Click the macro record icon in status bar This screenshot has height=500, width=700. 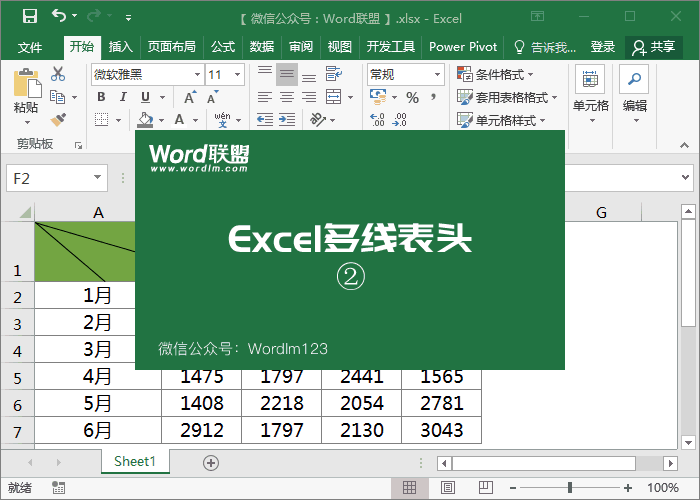[59, 488]
